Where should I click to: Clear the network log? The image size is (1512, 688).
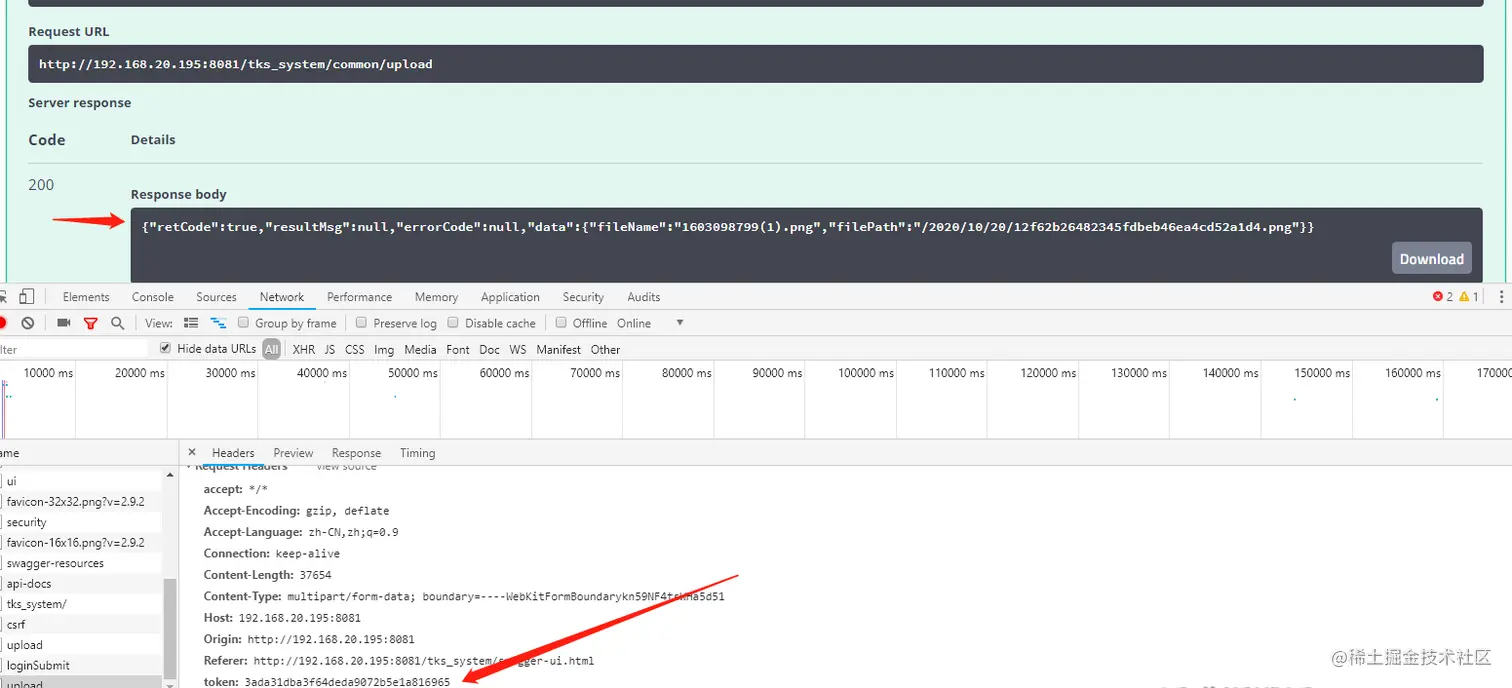28,323
